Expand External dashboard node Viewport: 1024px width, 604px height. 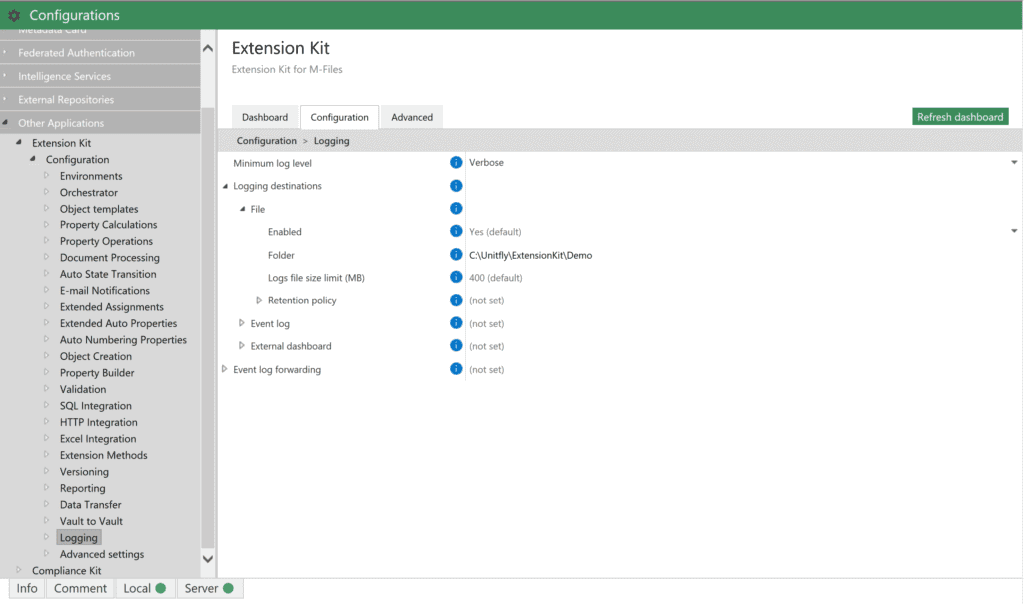click(x=242, y=346)
